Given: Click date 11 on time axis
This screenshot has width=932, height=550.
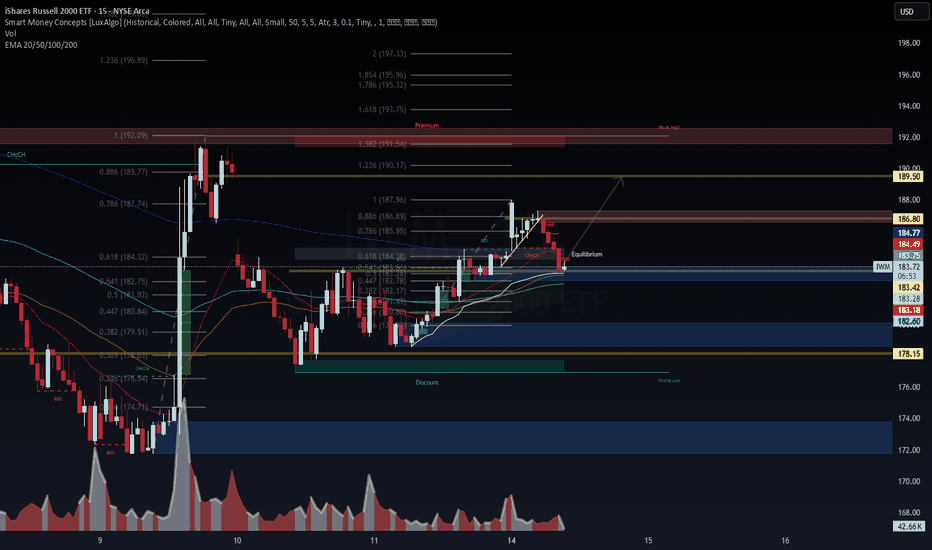Looking at the screenshot, I should pos(374,540).
